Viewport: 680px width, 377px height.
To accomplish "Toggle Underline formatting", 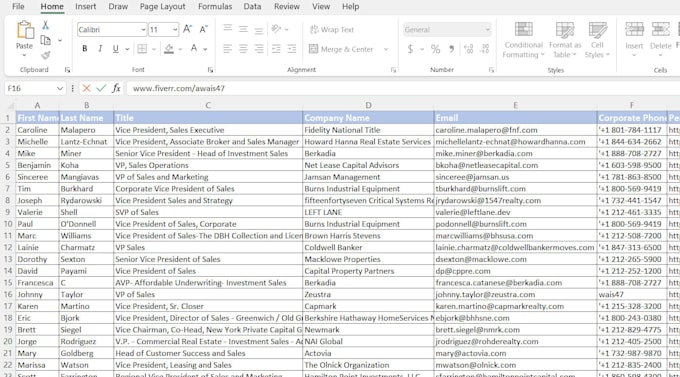I will 115,49.
